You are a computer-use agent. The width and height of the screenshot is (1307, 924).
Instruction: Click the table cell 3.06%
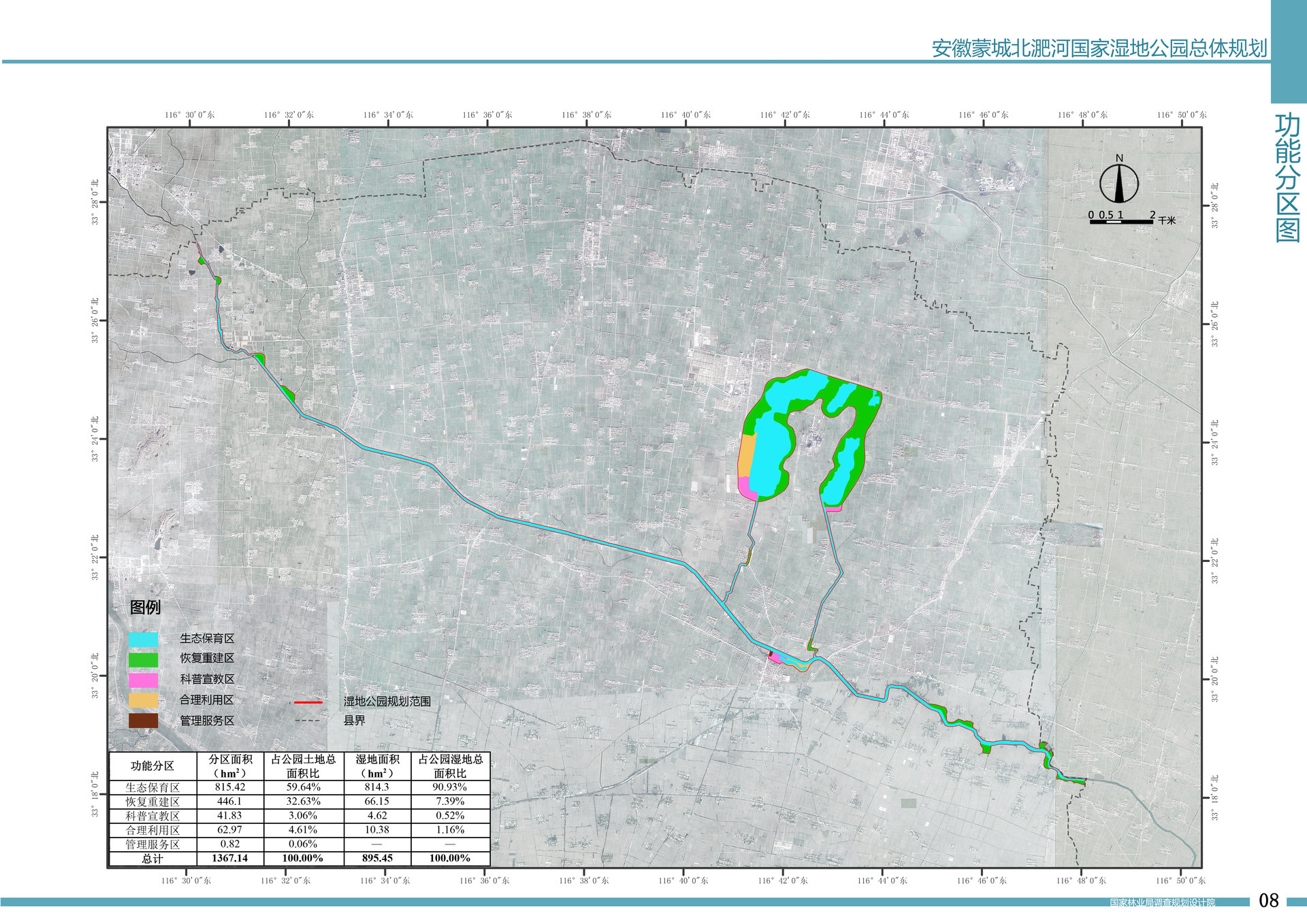click(303, 816)
